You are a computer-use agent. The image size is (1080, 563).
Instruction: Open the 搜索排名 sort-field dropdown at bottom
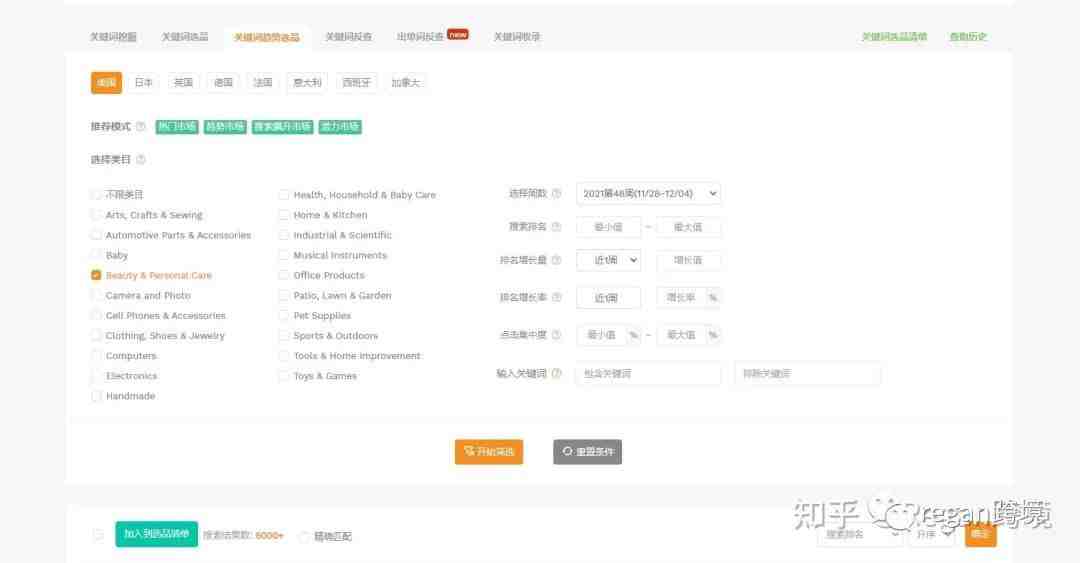(860, 534)
